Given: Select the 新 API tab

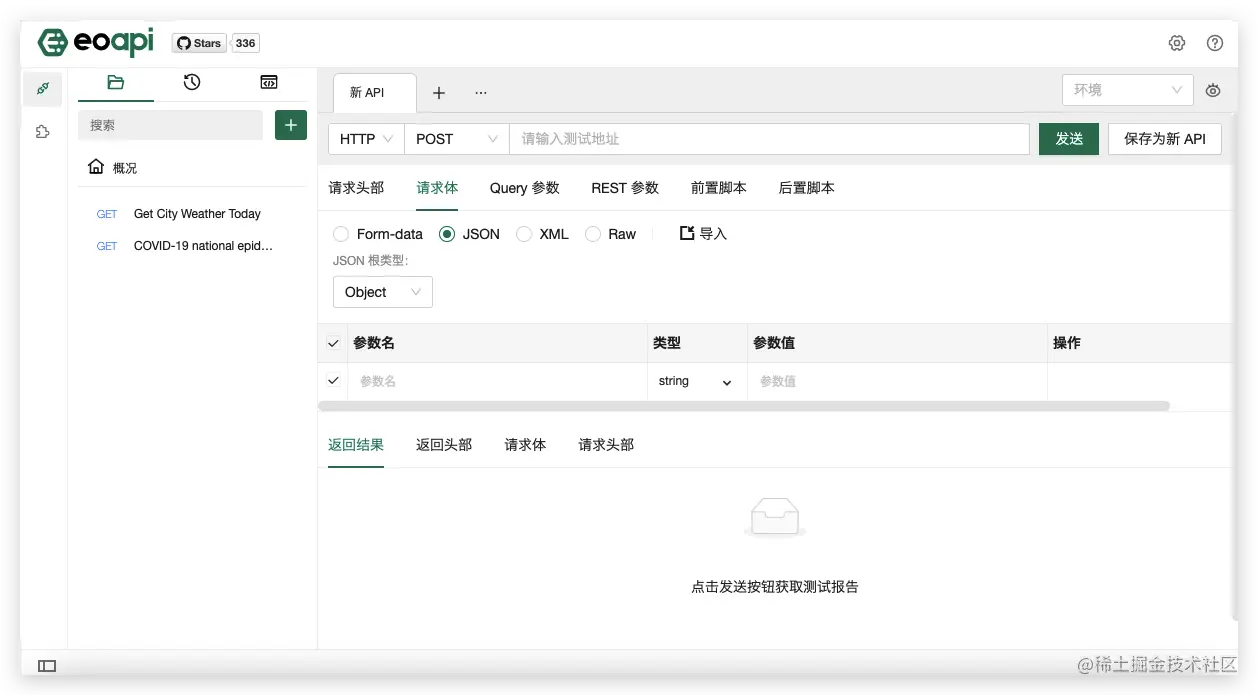Looking at the screenshot, I should pos(375,92).
